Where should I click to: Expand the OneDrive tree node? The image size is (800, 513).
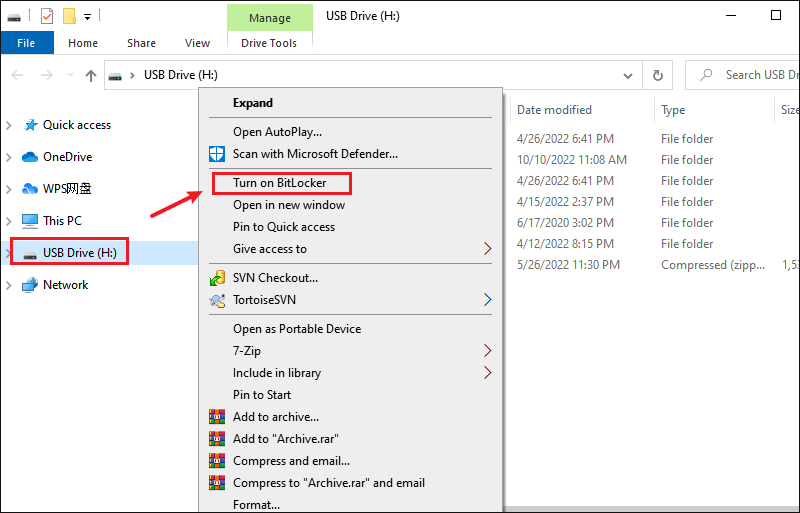[x=9, y=157]
